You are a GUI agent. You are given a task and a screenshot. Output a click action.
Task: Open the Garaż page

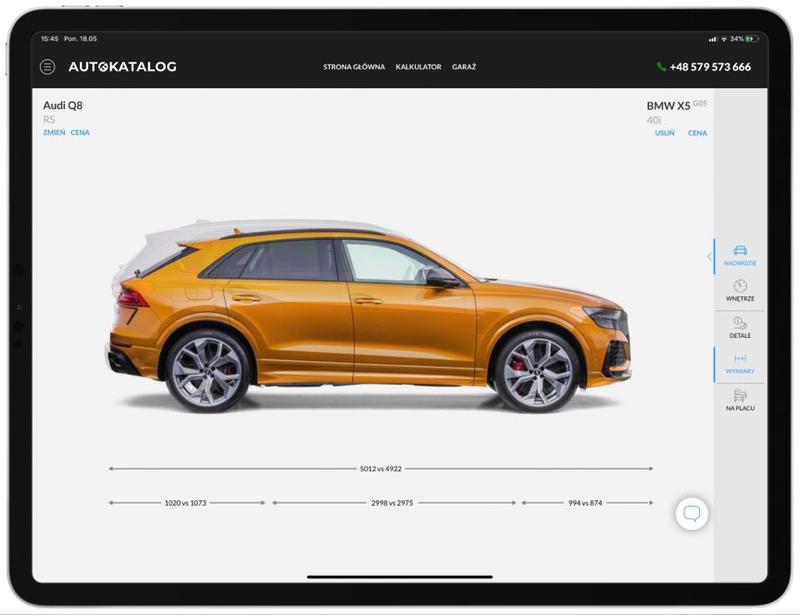(x=464, y=67)
